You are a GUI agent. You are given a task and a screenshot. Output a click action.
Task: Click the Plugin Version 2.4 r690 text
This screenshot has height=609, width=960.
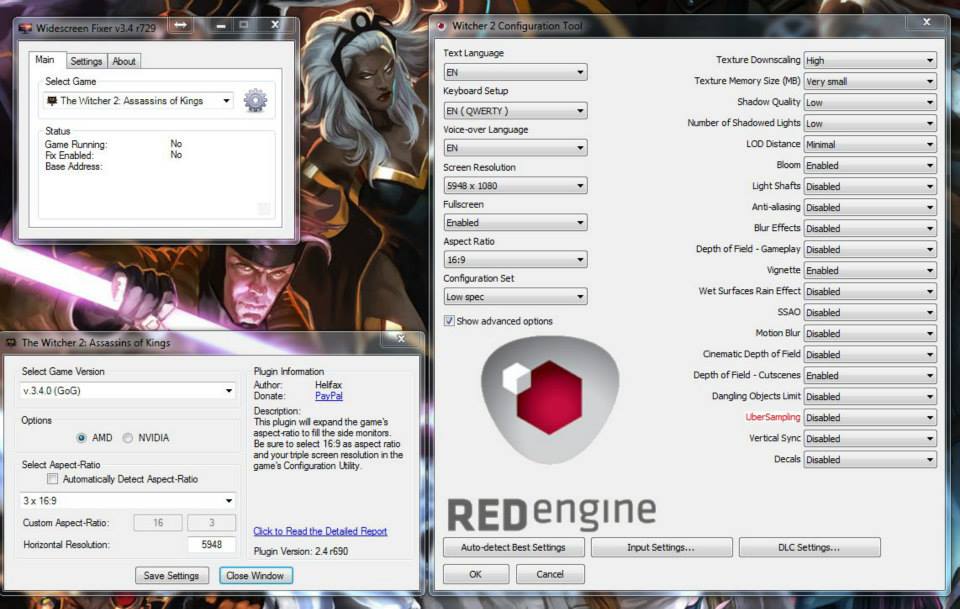coord(301,551)
